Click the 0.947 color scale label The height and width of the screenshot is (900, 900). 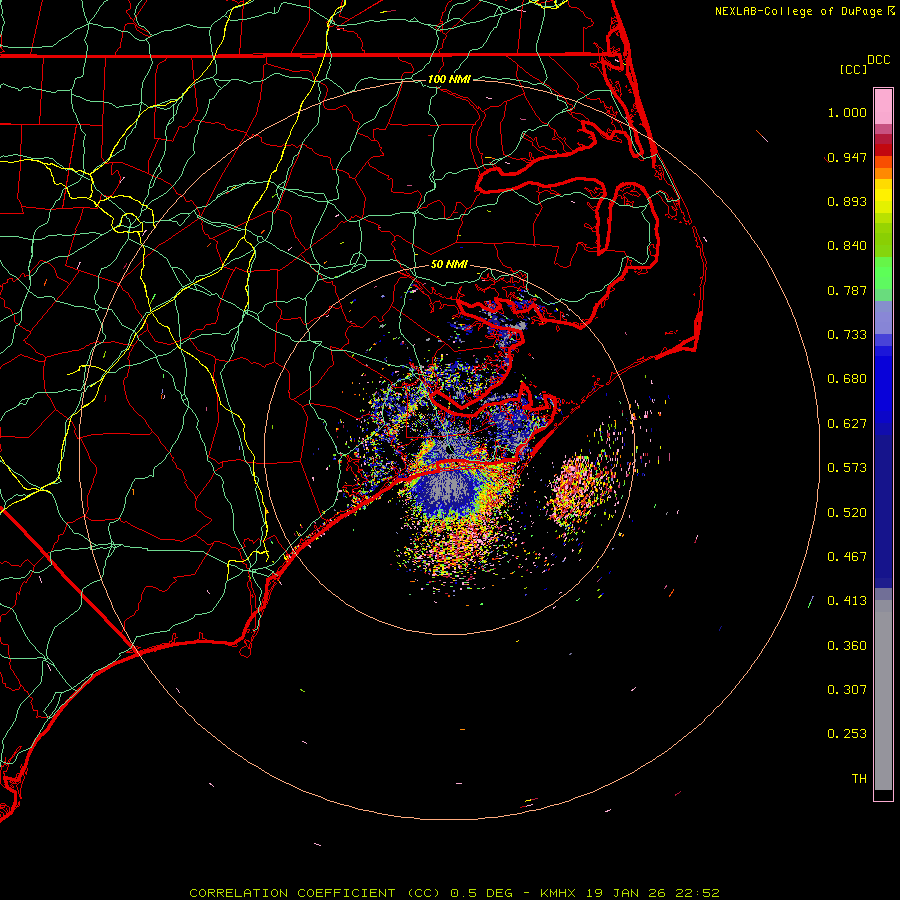pos(847,157)
